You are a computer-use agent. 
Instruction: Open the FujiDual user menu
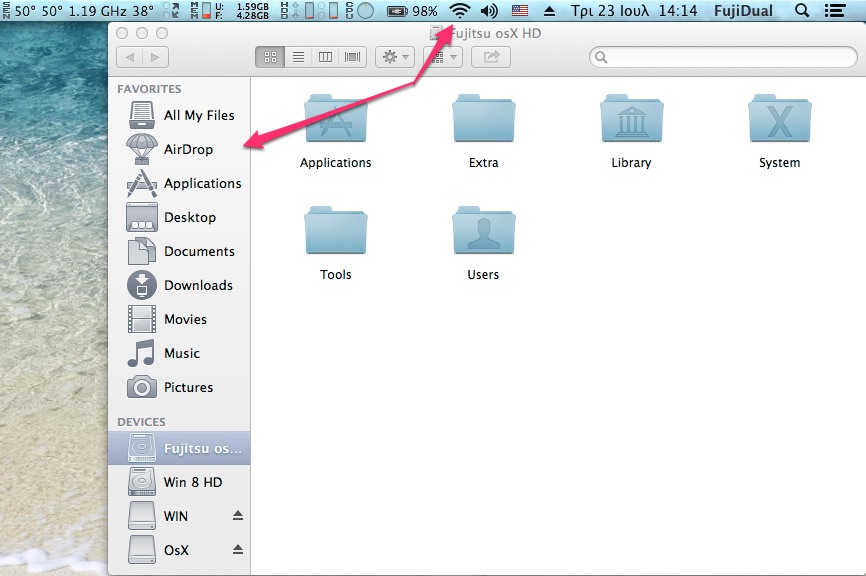[x=743, y=10]
